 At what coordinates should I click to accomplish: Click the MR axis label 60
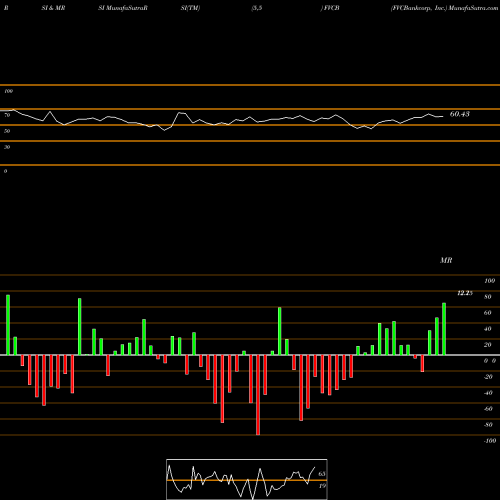488,313
